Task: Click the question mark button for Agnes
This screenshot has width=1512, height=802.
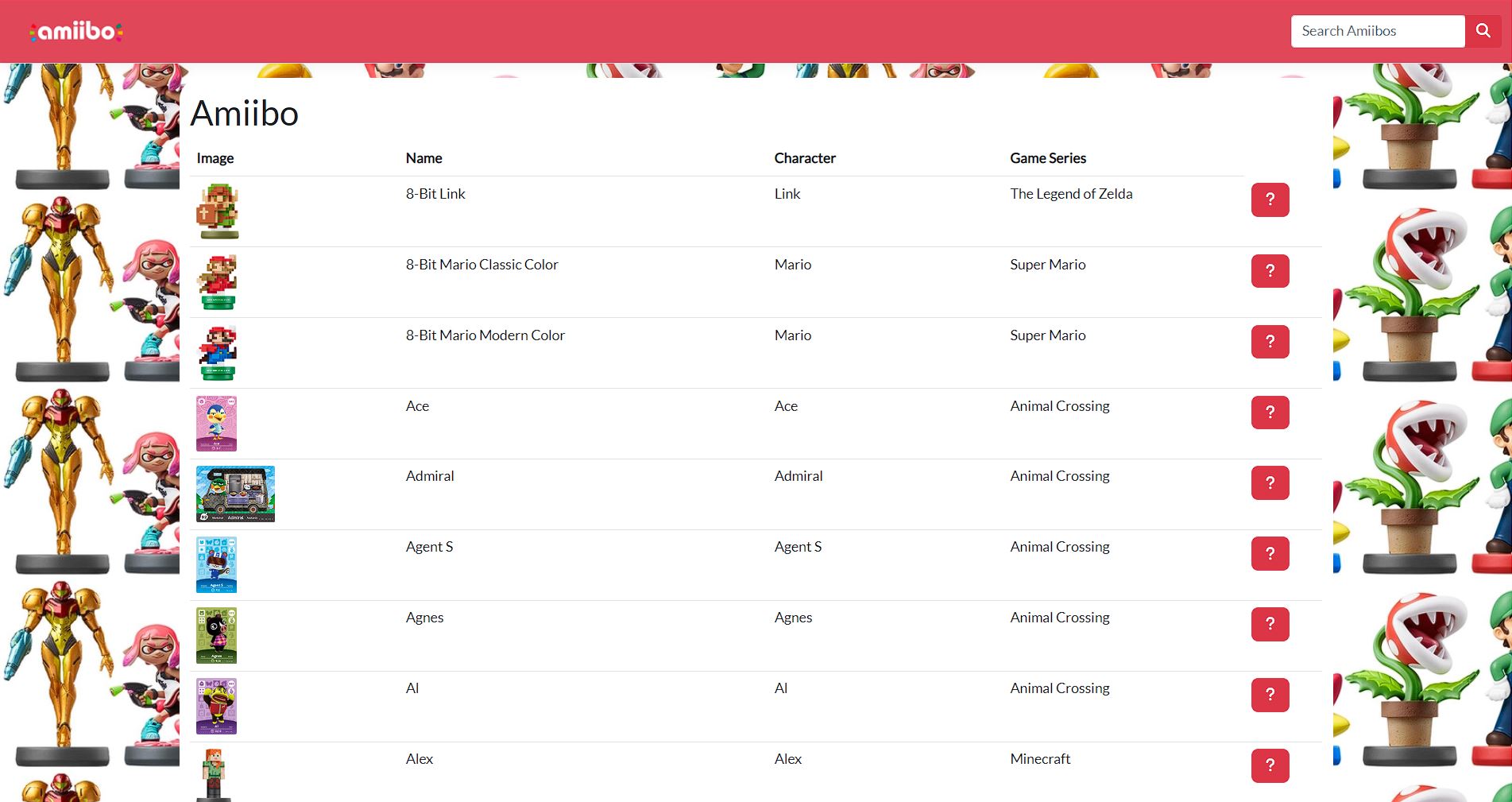Action: tap(1270, 624)
